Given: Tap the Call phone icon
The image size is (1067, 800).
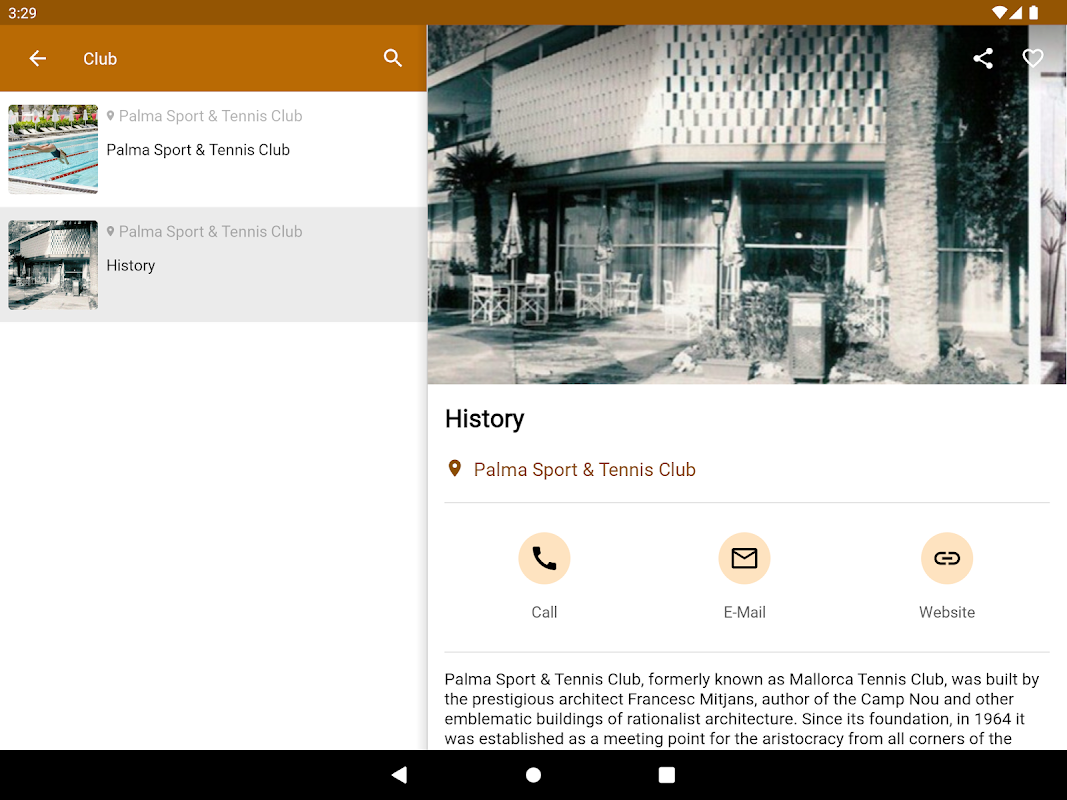Looking at the screenshot, I should 544,559.
